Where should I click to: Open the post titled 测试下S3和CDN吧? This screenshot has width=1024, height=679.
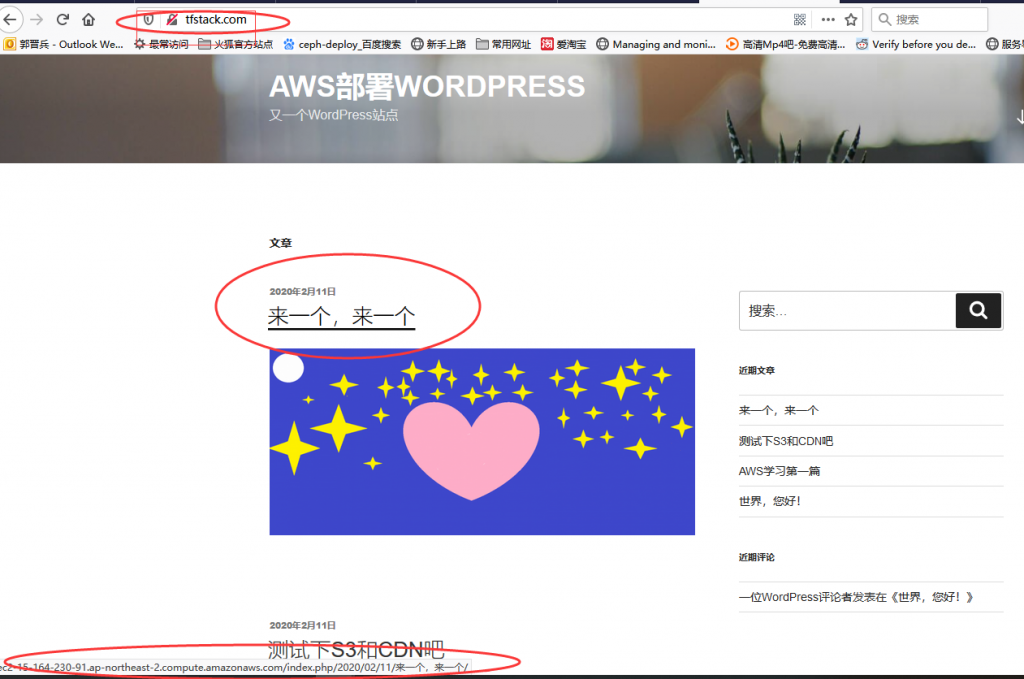356,650
